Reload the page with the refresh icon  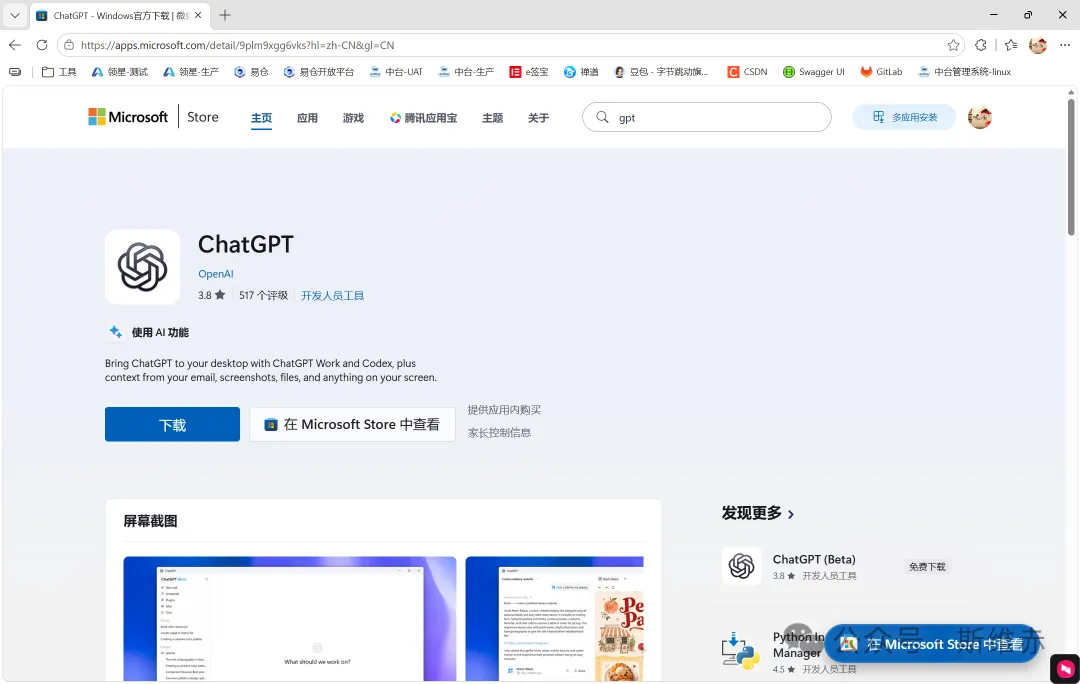tap(42, 45)
